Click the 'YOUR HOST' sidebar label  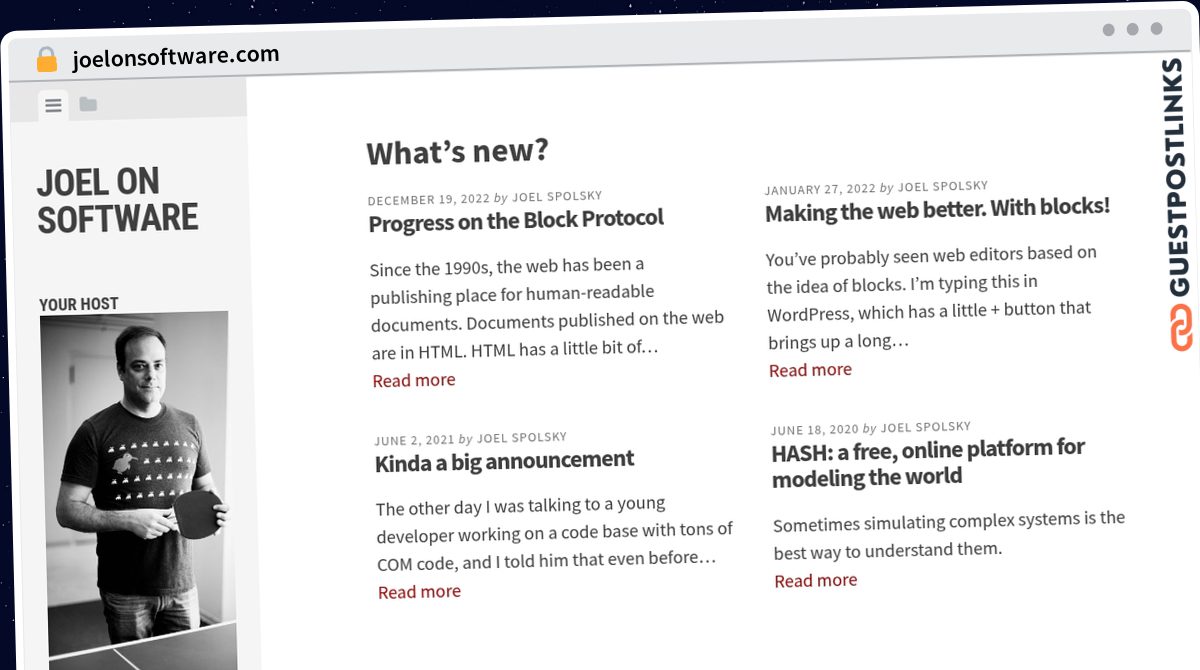point(79,304)
